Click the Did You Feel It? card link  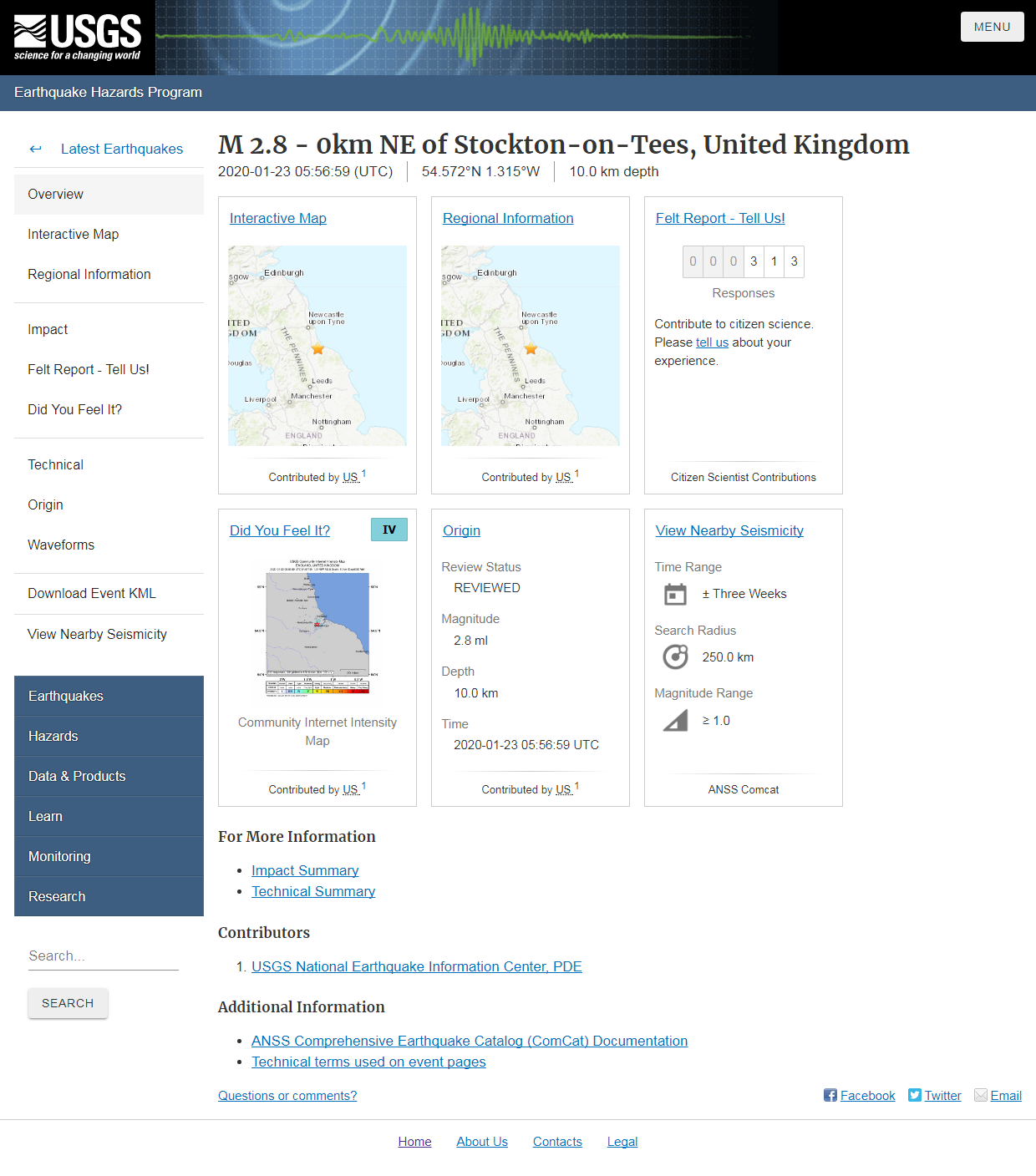280,530
